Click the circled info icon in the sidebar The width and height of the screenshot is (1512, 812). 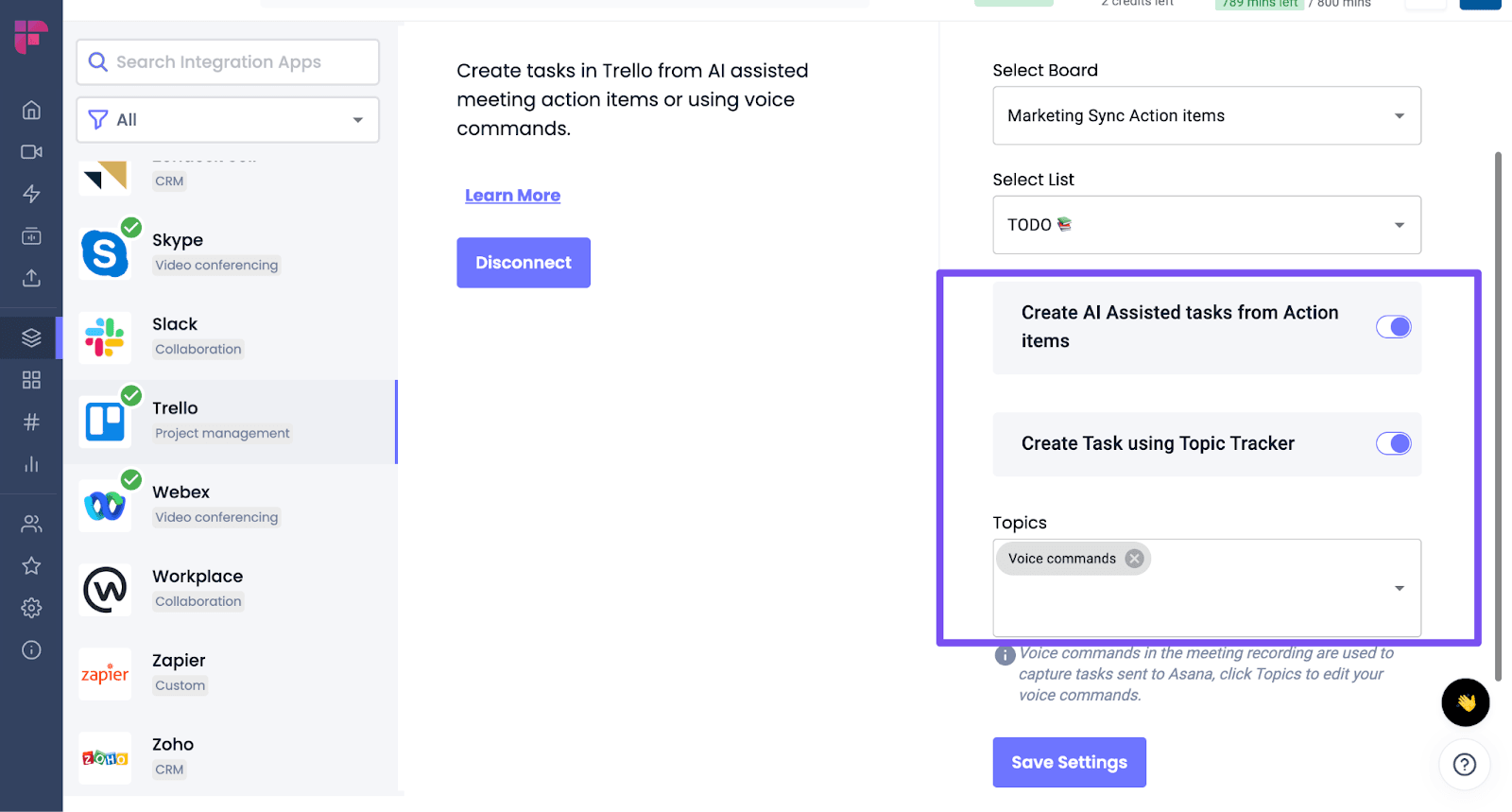[31, 649]
